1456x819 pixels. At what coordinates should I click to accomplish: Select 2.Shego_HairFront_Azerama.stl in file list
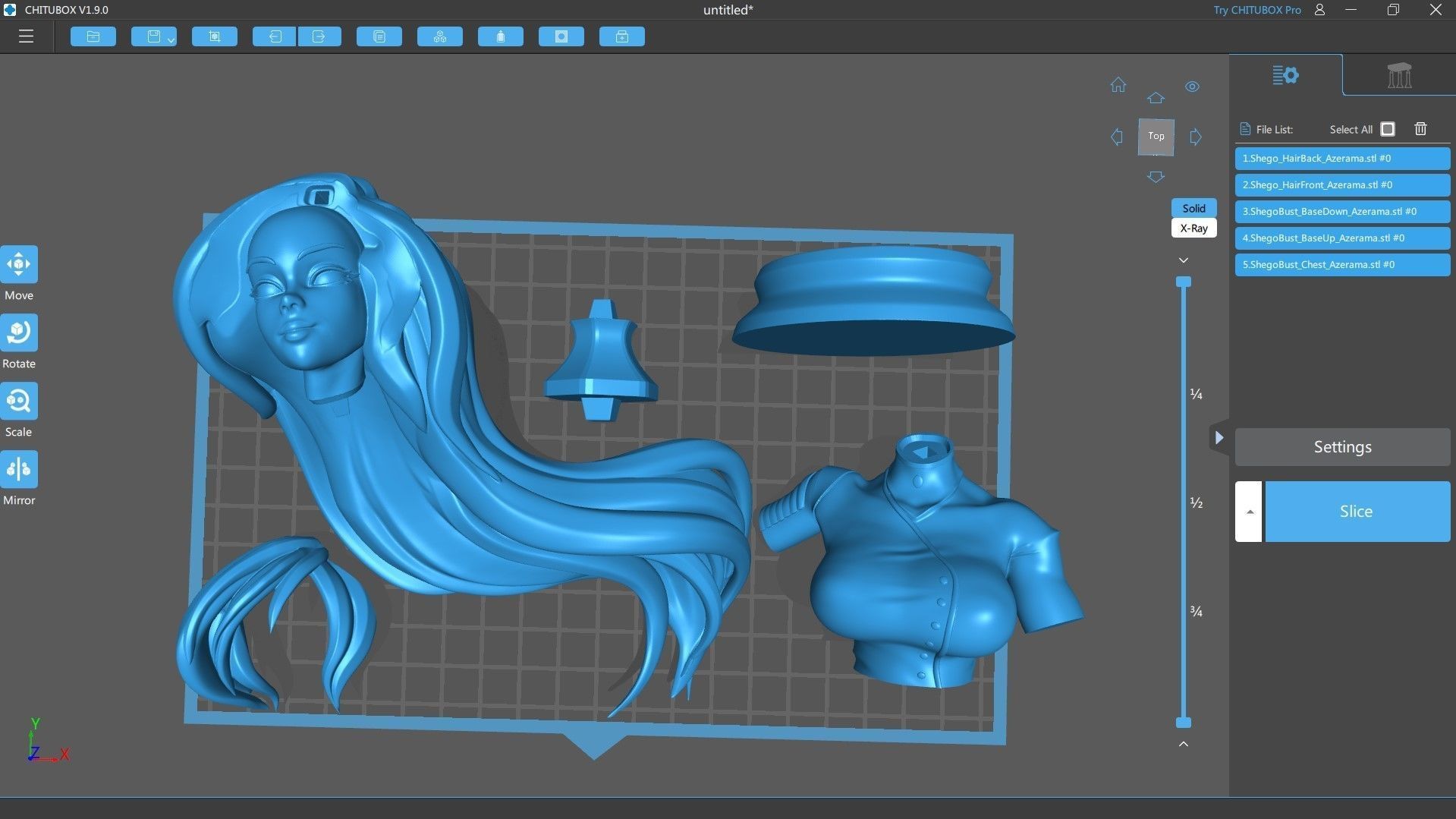[x=1342, y=185]
